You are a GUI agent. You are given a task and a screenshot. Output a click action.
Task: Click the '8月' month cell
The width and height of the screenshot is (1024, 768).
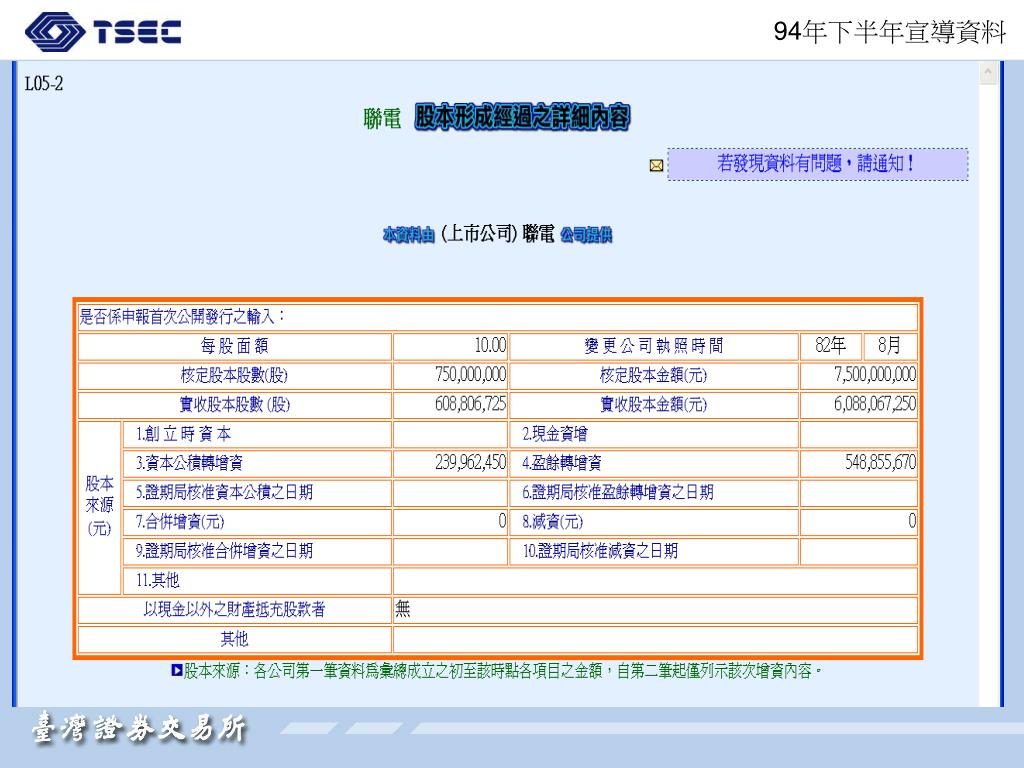[889, 346]
